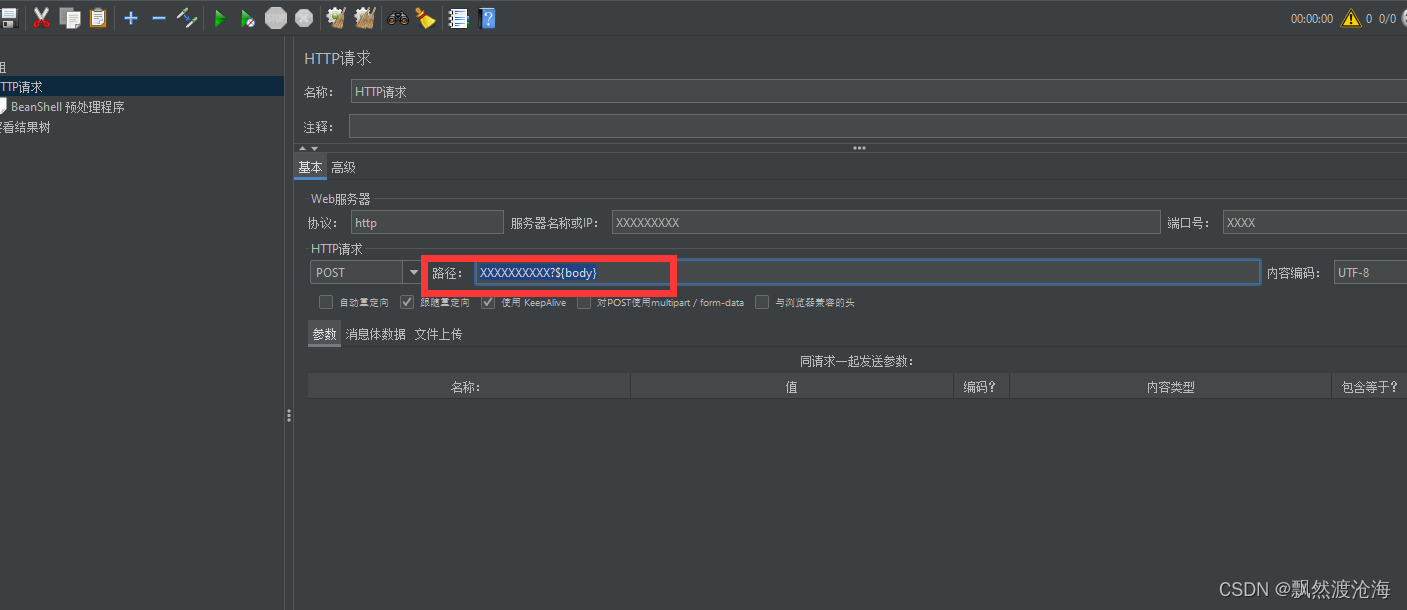This screenshot has width=1407, height=610.
Task: Click the Paste clipboard icon
Action: point(98,18)
